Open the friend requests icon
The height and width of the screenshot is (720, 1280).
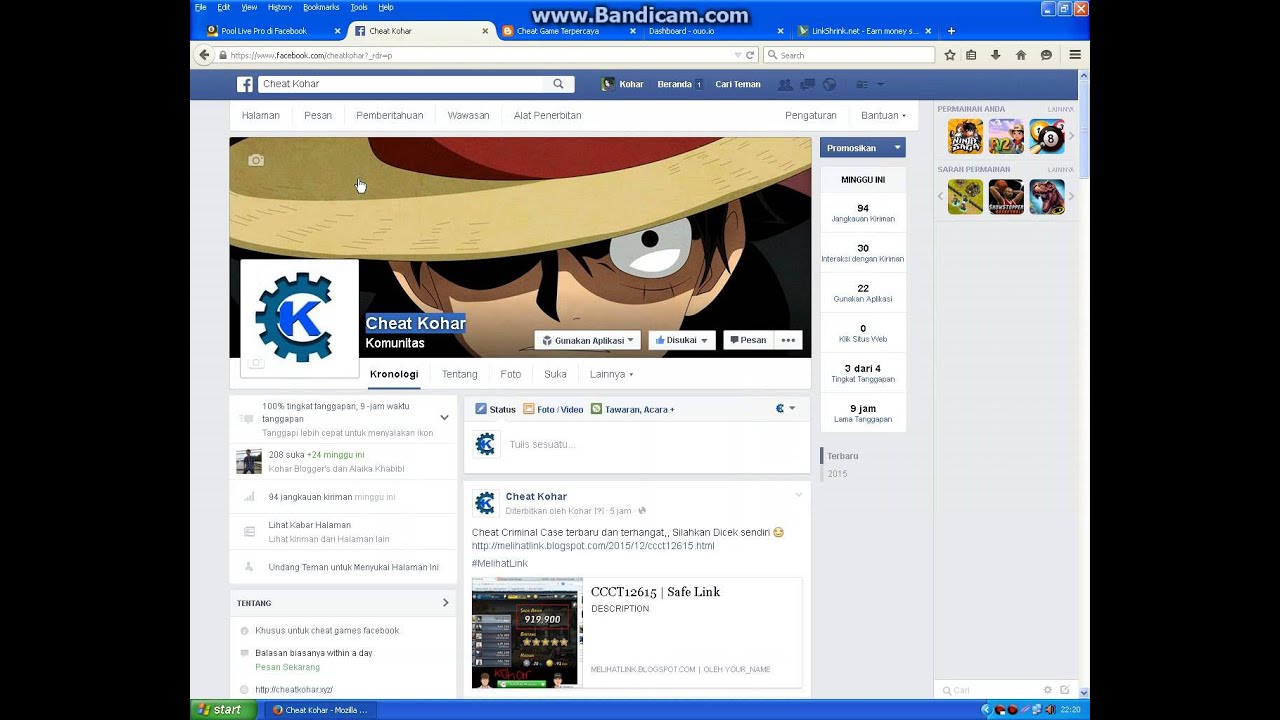point(785,84)
